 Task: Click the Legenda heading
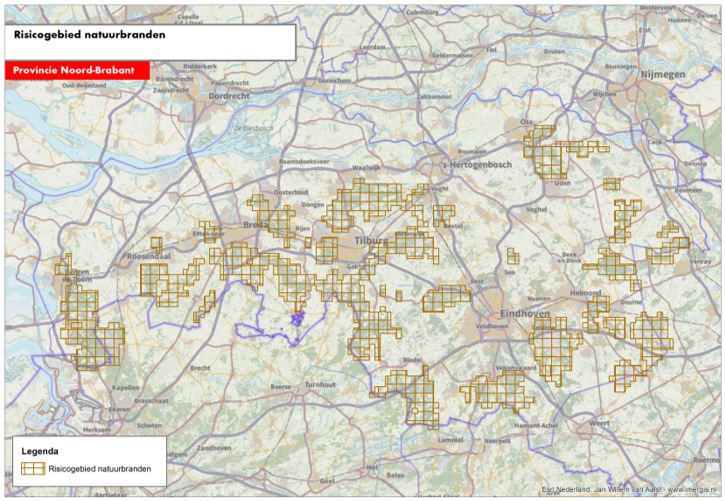(38, 451)
